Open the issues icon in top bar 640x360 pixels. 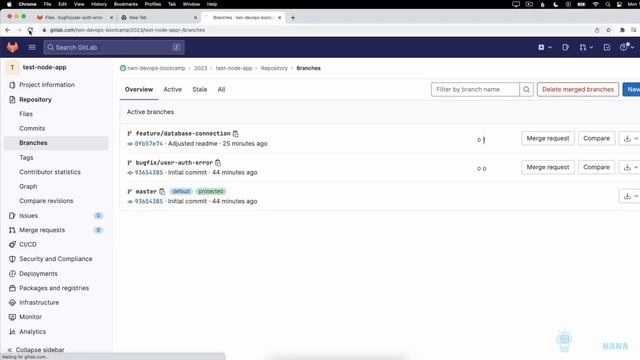pos(565,47)
